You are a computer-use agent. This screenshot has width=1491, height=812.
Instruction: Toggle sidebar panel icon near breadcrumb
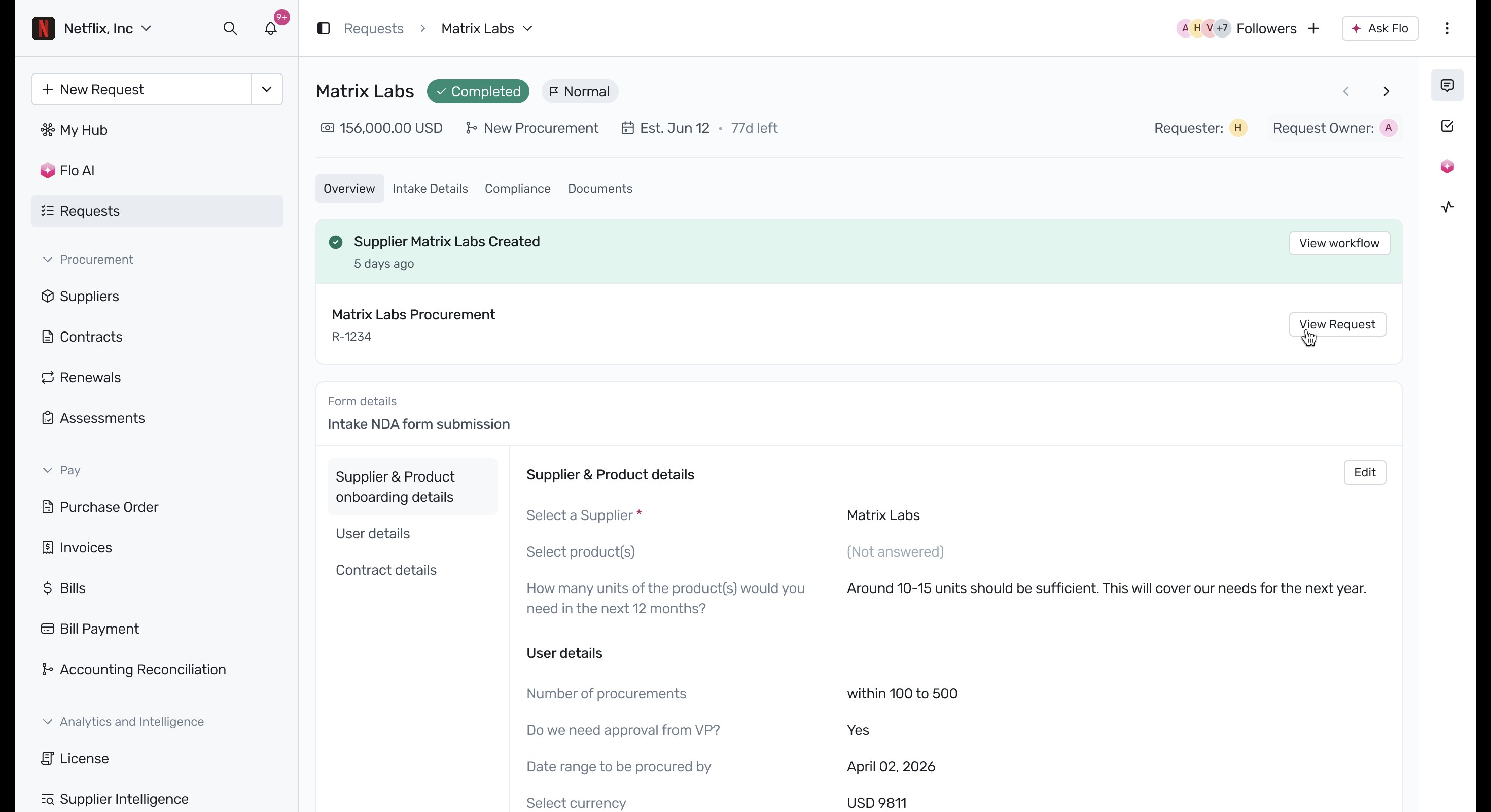click(x=324, y=28)
